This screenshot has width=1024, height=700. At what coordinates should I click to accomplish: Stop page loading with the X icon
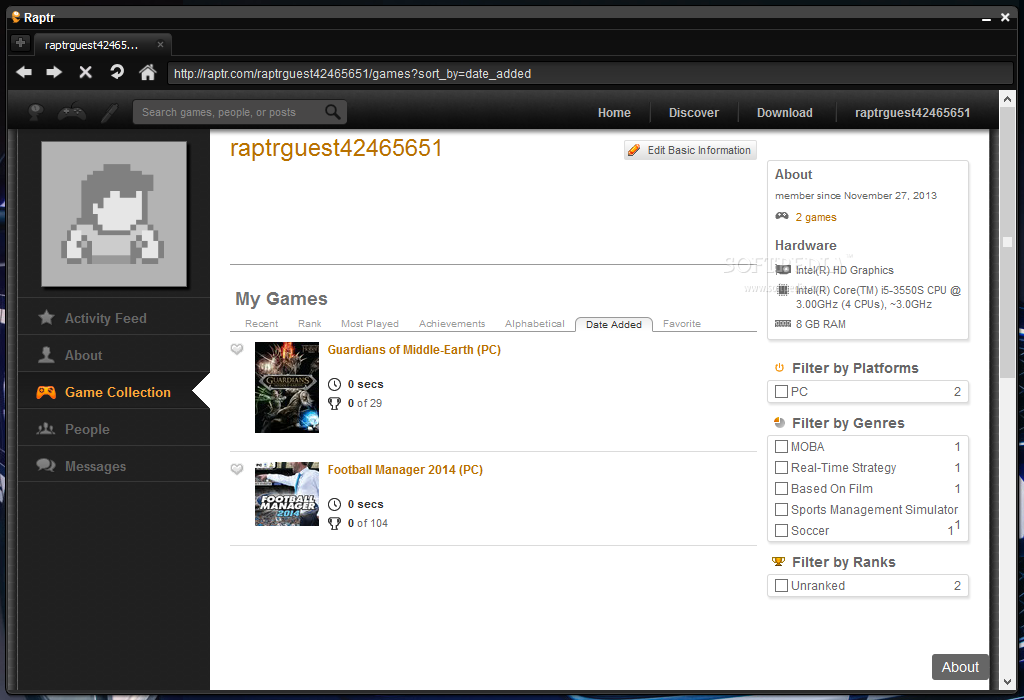coord(86,72)
